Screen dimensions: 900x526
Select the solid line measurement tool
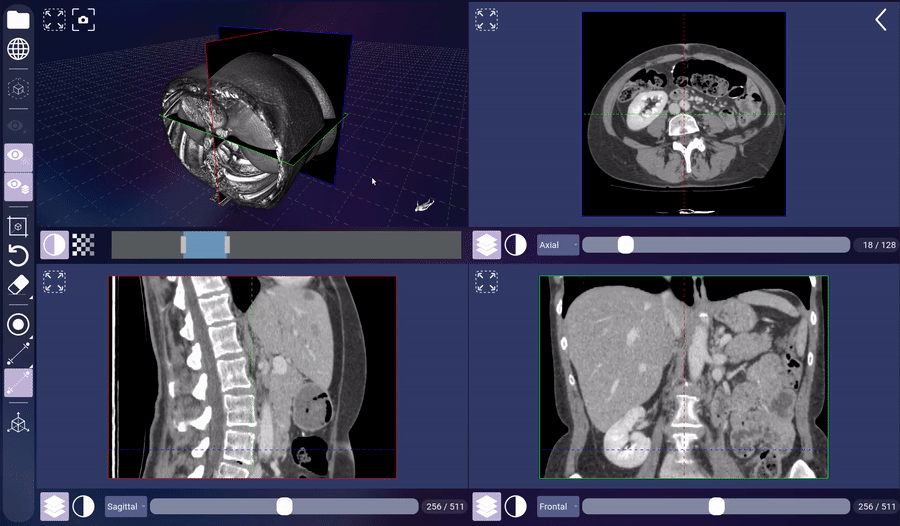pyautogui.click(x=18, y=354)
